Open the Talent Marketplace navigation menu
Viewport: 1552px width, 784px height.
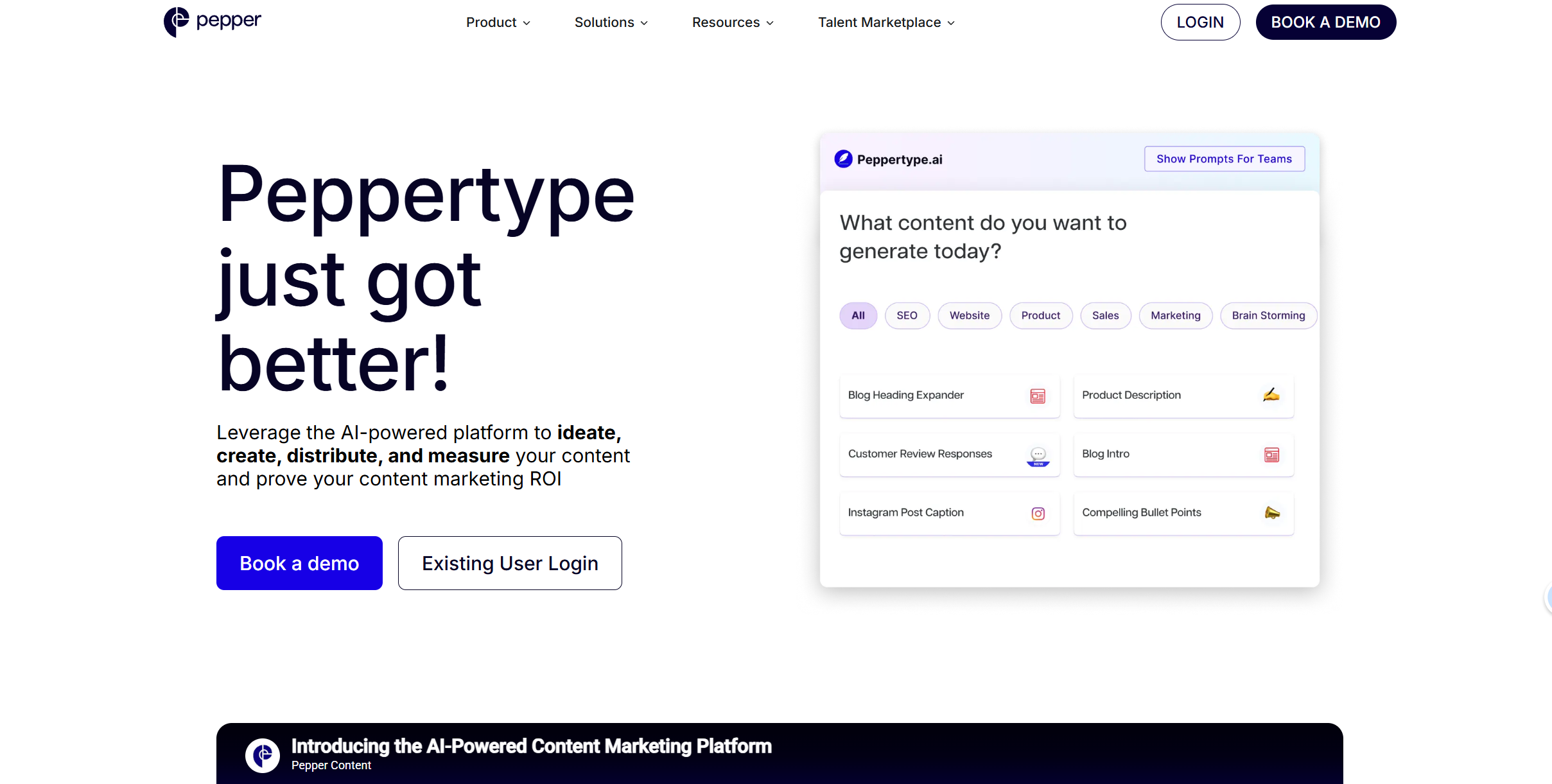[x=886, y=22]
